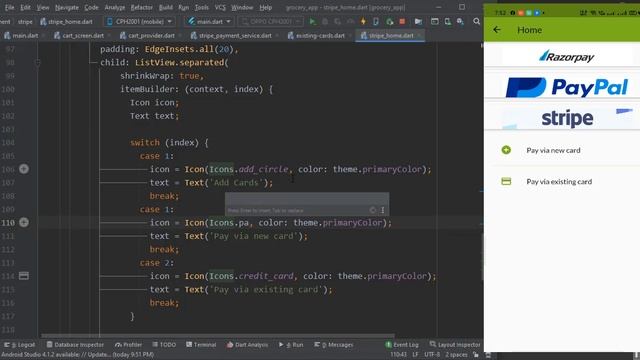Place cursor in 'Add Cards' string on line 107

pyautogui.click(x=236, y=182)
